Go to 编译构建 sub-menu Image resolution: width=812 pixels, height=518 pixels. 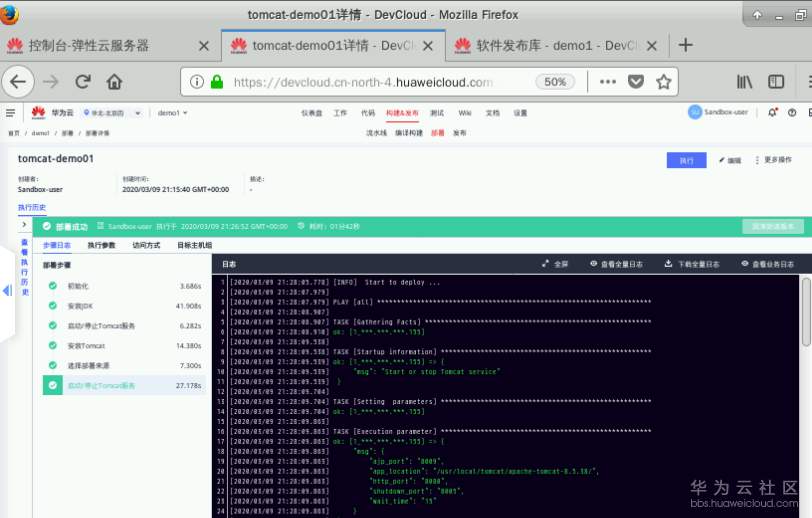409,133
